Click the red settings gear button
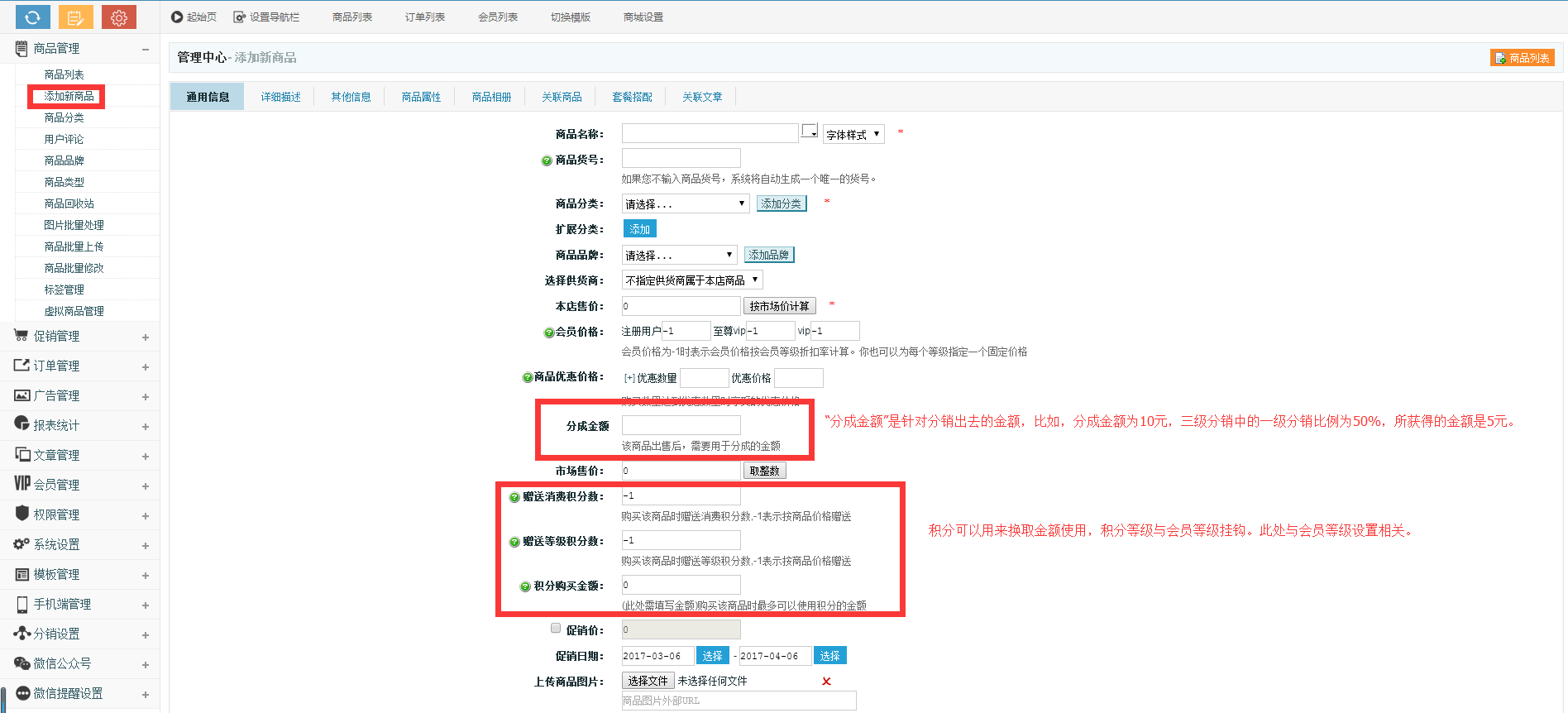 [x=118, y=17]
